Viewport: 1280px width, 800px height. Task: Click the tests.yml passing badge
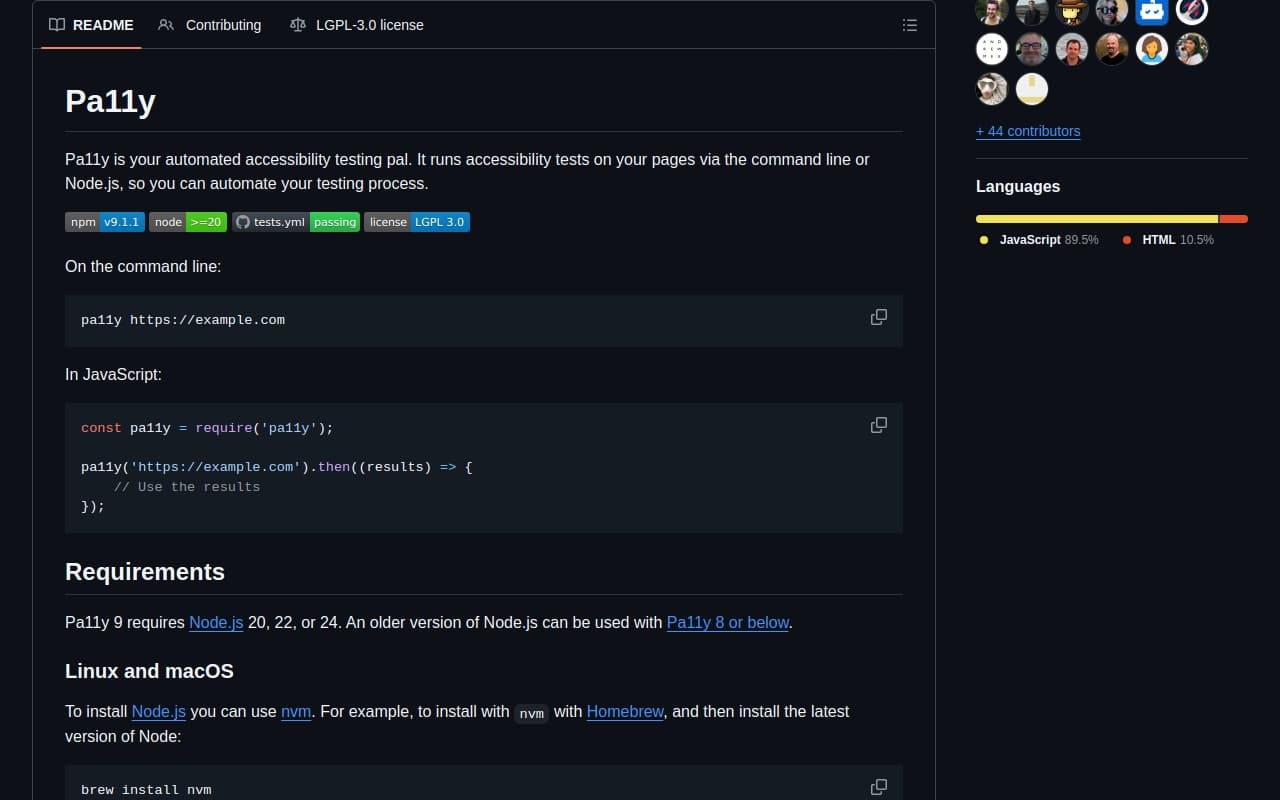pos(297,221)
